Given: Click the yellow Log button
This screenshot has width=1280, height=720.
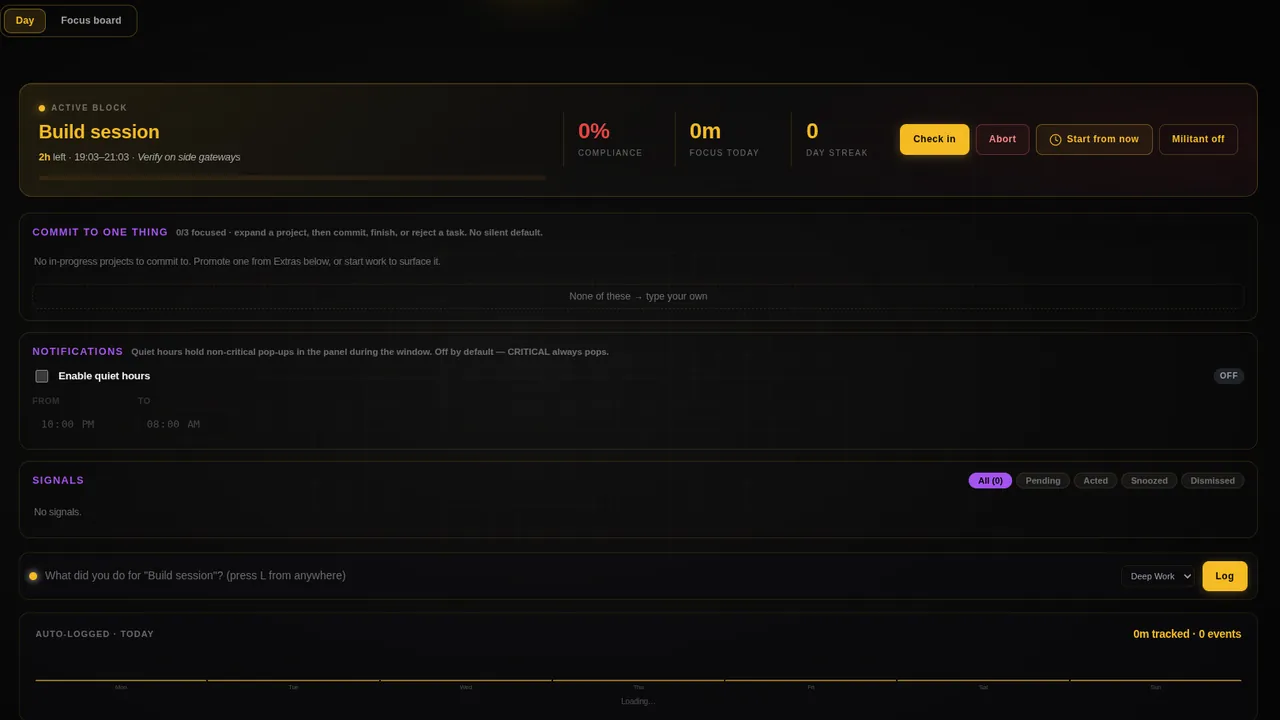Looking at the screenshot, I should pos(1225,576).
